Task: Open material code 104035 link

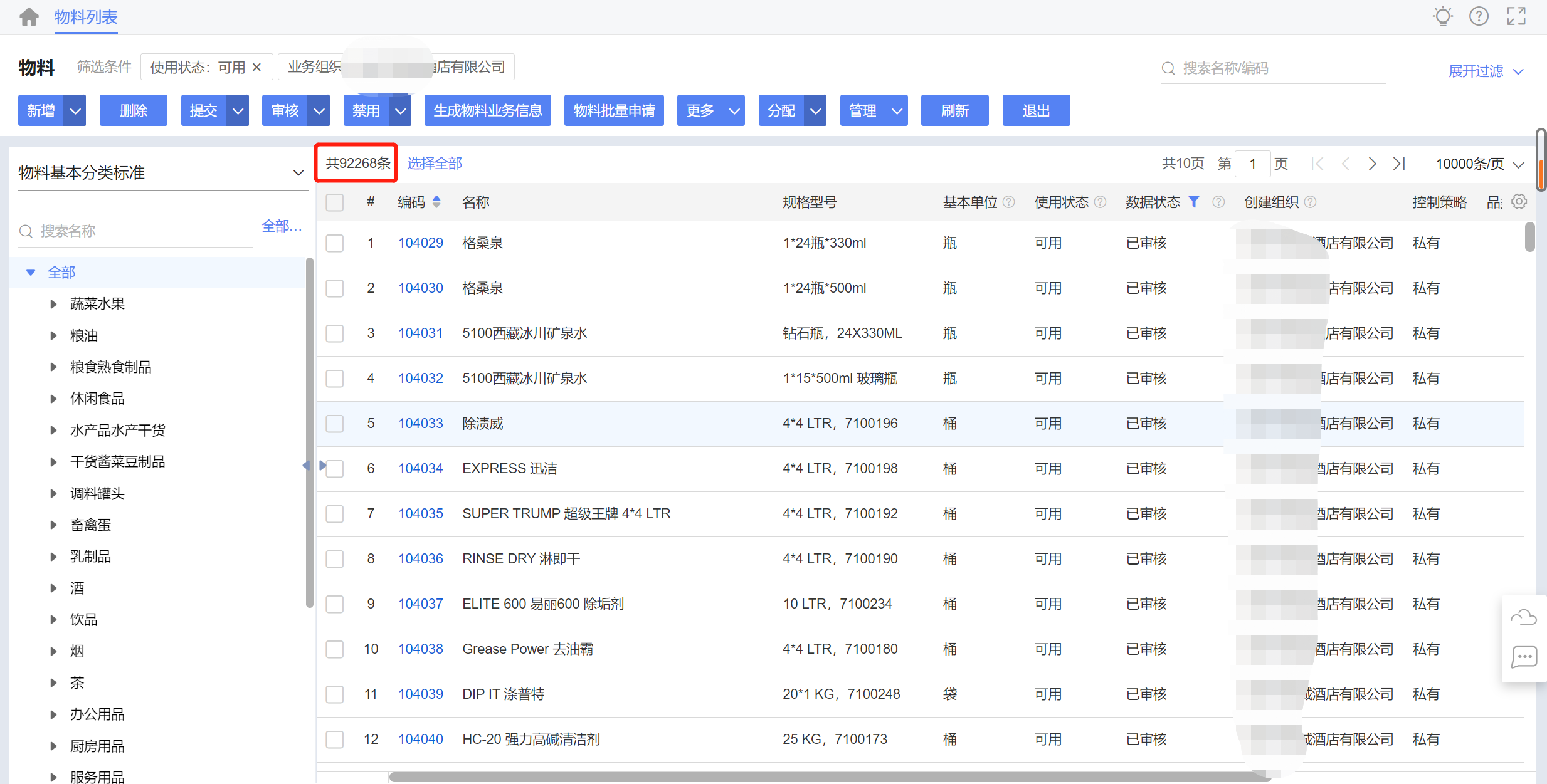Action: 420,514
